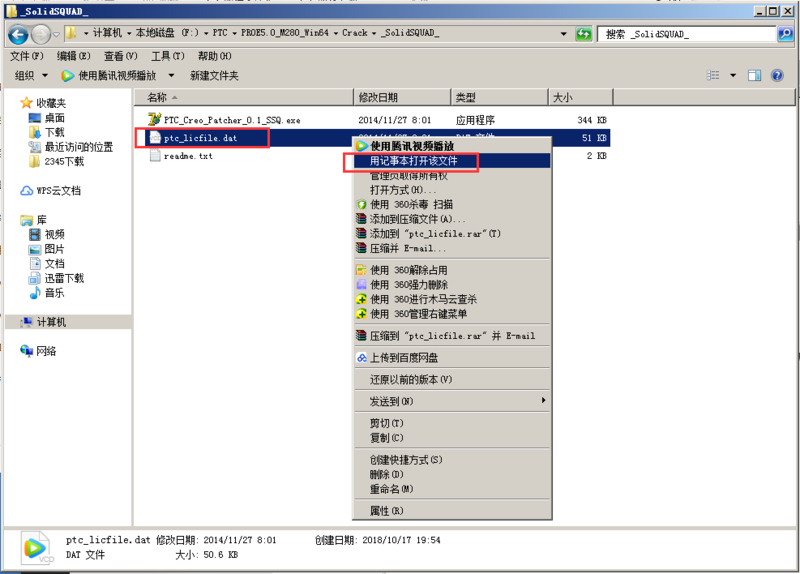This screenshot has height=574, width=800.
Task: Select 使用 360进行木马云查杀
Action: click(453, 300)
